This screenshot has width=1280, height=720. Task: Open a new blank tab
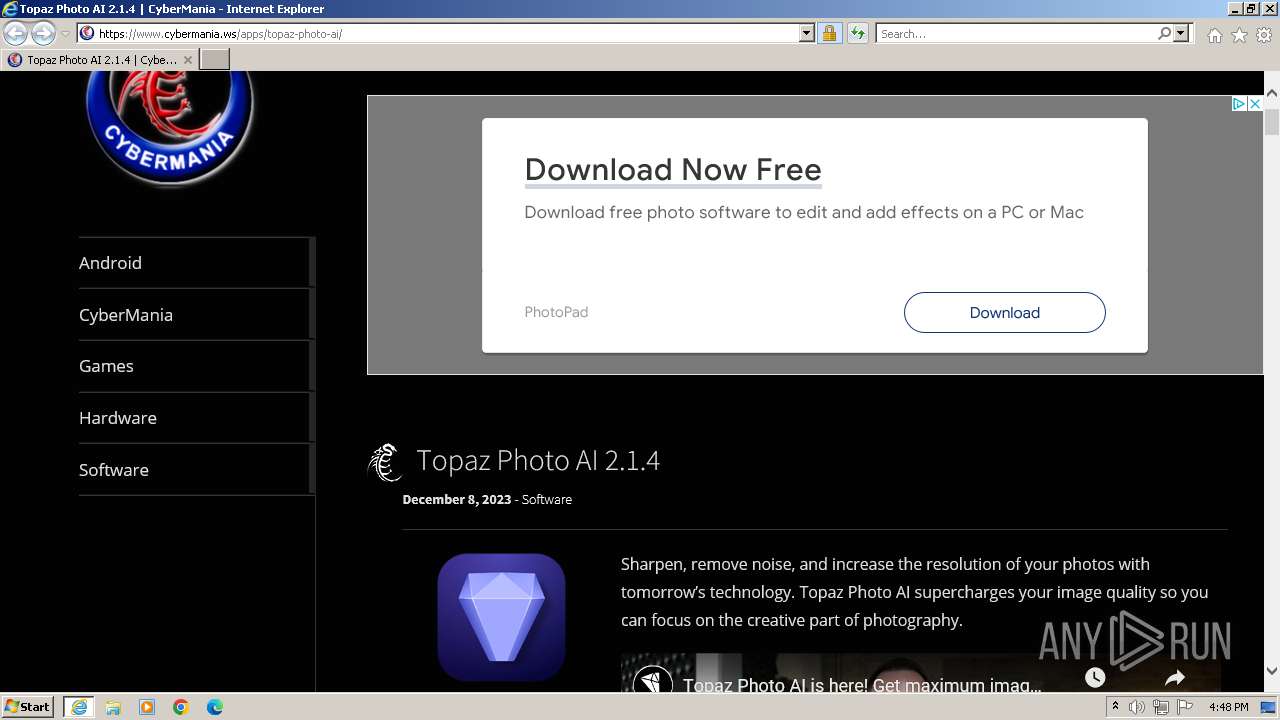point(215,59)
